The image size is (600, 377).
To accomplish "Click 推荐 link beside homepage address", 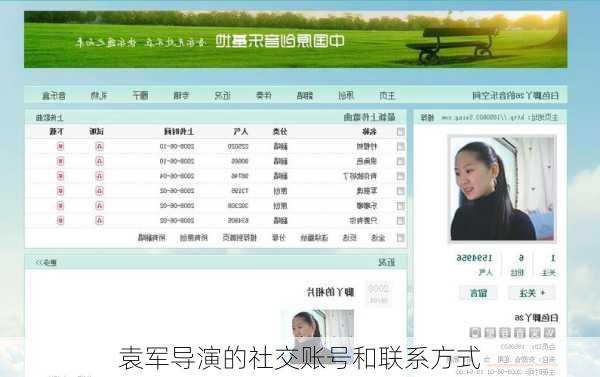I will (427, 118).
